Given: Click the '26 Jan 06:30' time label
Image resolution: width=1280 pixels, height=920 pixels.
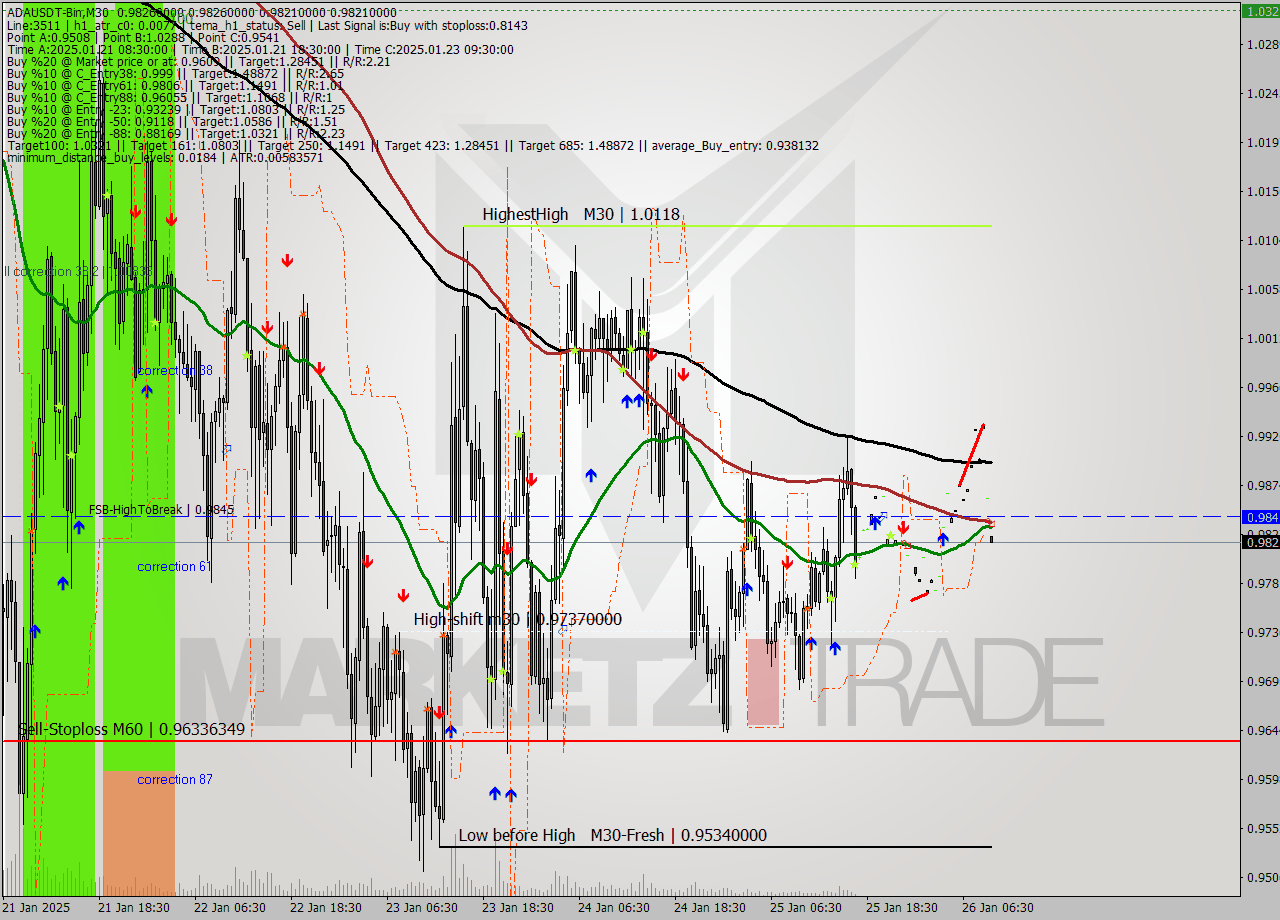Looking at the screenshot, I should tap(998, 908).
